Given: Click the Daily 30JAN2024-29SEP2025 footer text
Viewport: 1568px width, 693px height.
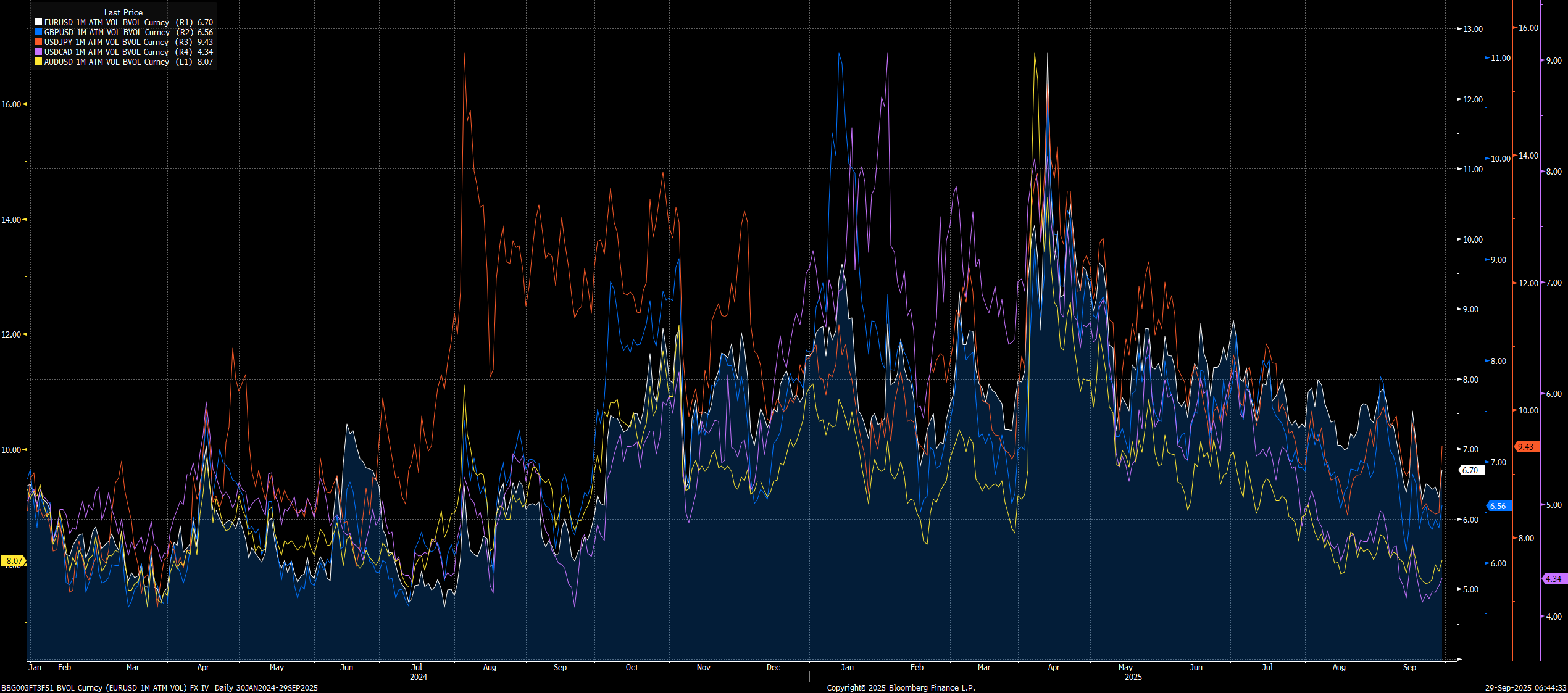Looking at the screenshot, I should (x=266, y=687).
